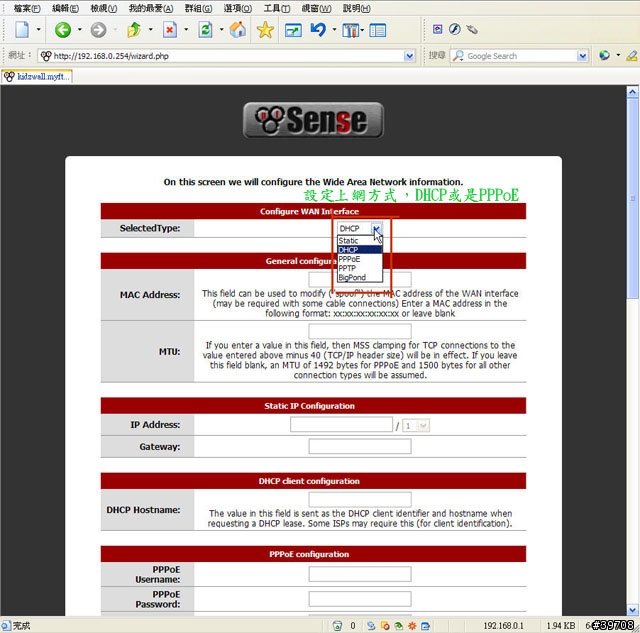The height and width of the screenshot is (633, 640).
Task: Open the 工具(T) menu
Action: point(277,8)
